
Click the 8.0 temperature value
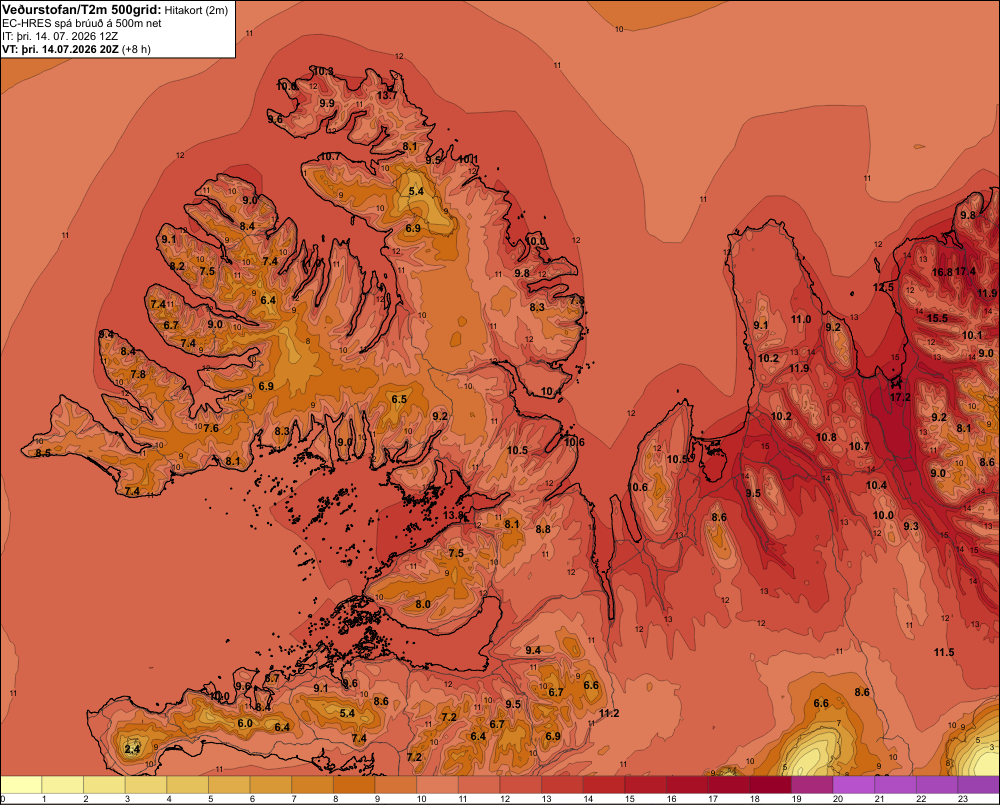(423, 604)
